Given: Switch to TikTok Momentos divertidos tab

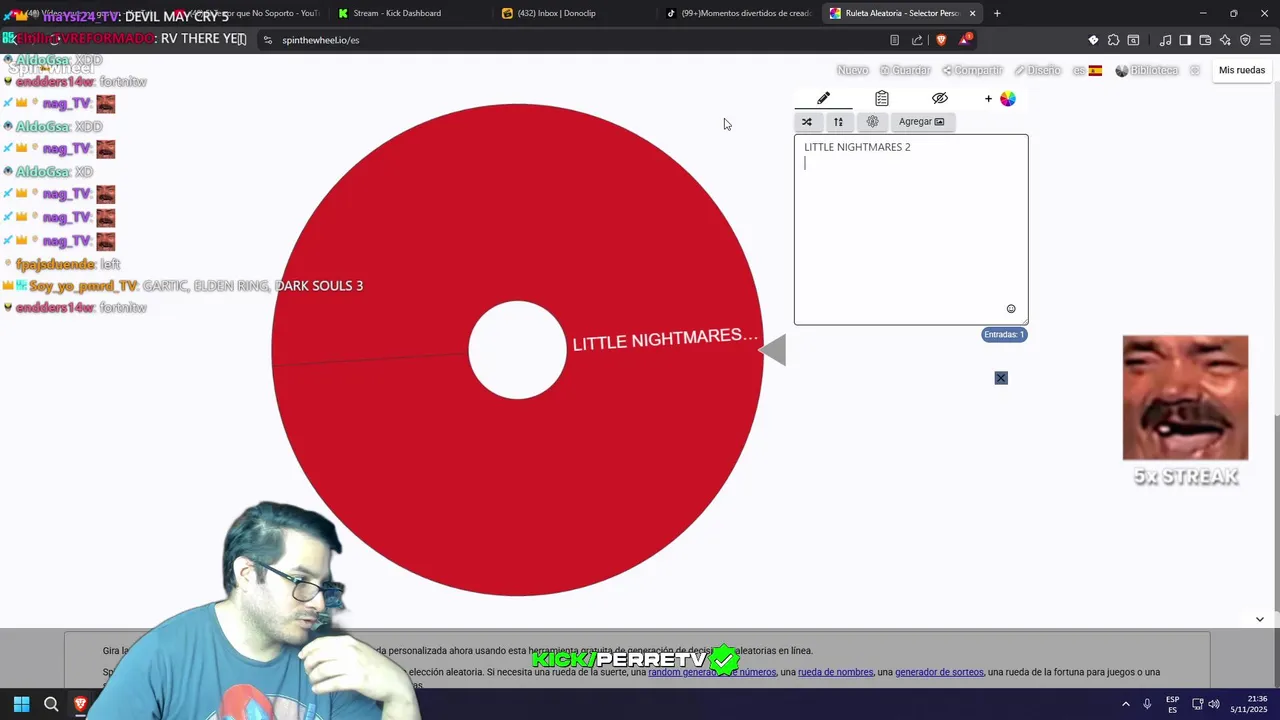Looking at the screenshot, I should (x=740, y=13).
